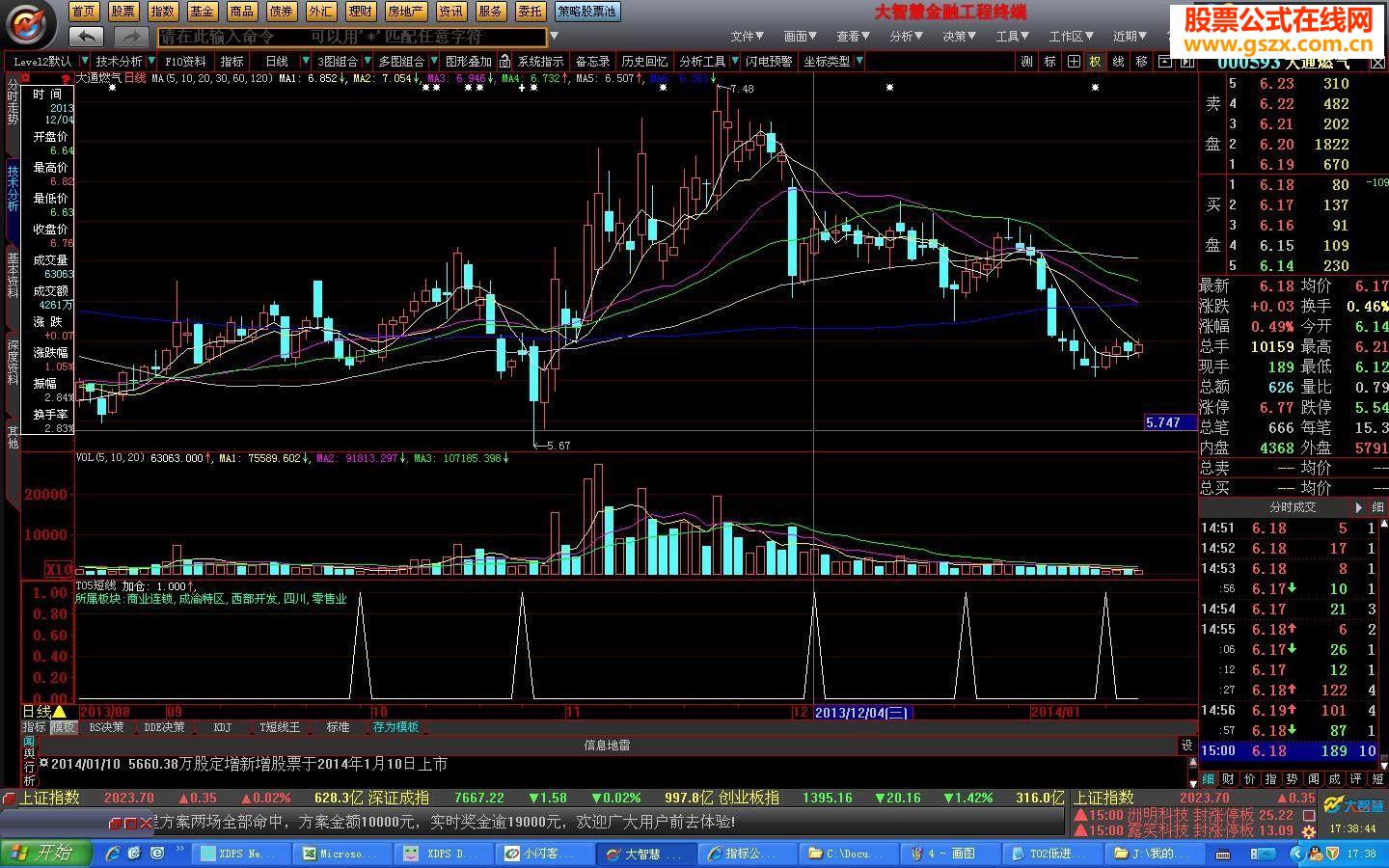Click the lock icon beside 图形叠加

click(x=504, y=61)
